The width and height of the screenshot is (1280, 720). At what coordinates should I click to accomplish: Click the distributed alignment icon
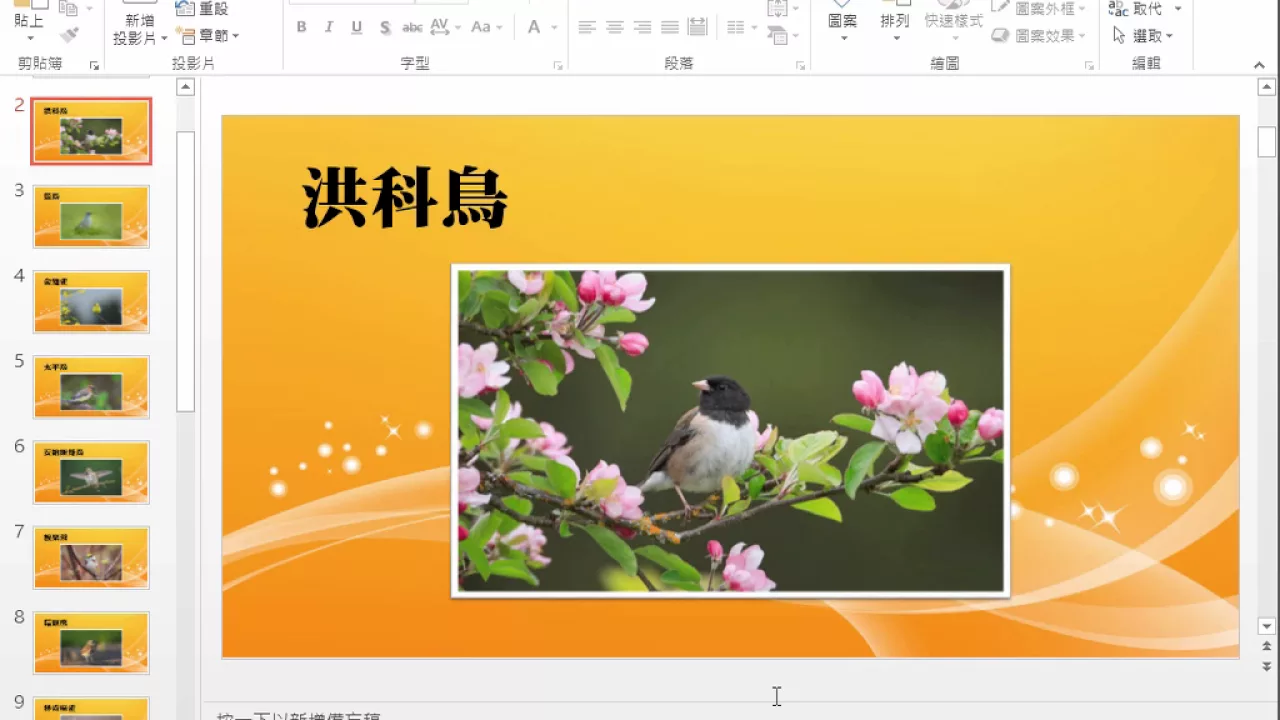698,27
